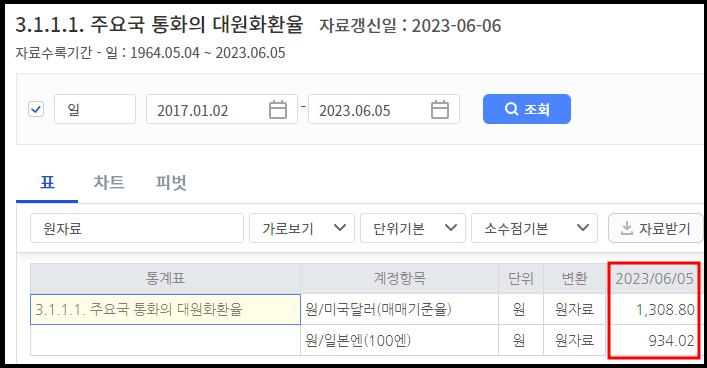Click the page title 3.1.1.1. 주요국 통화의 대원화환율
Screen dimensions: 707x368
coord(160,24)
